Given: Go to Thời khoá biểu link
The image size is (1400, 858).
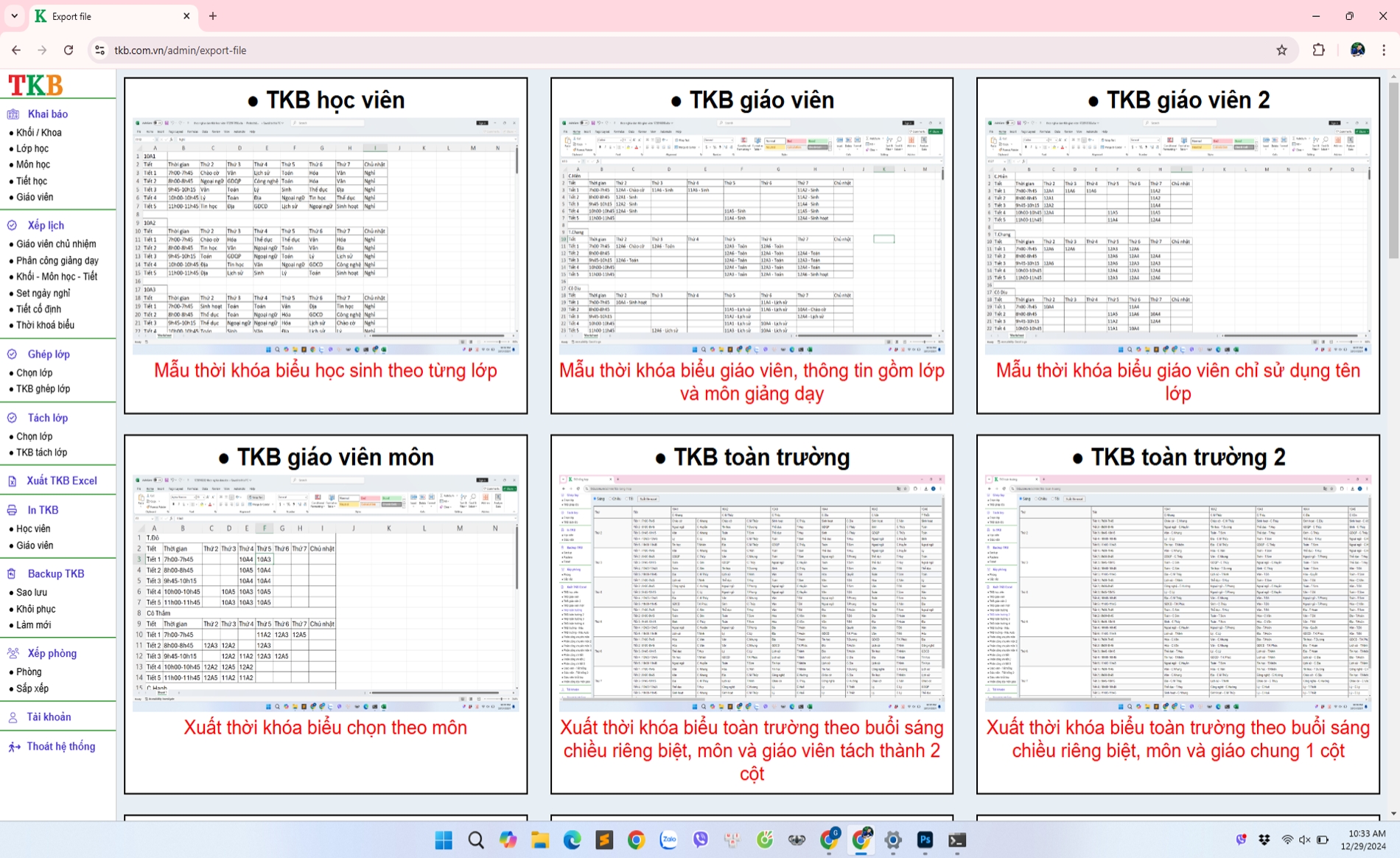Looking at the screenshot, I should point(45,325).
